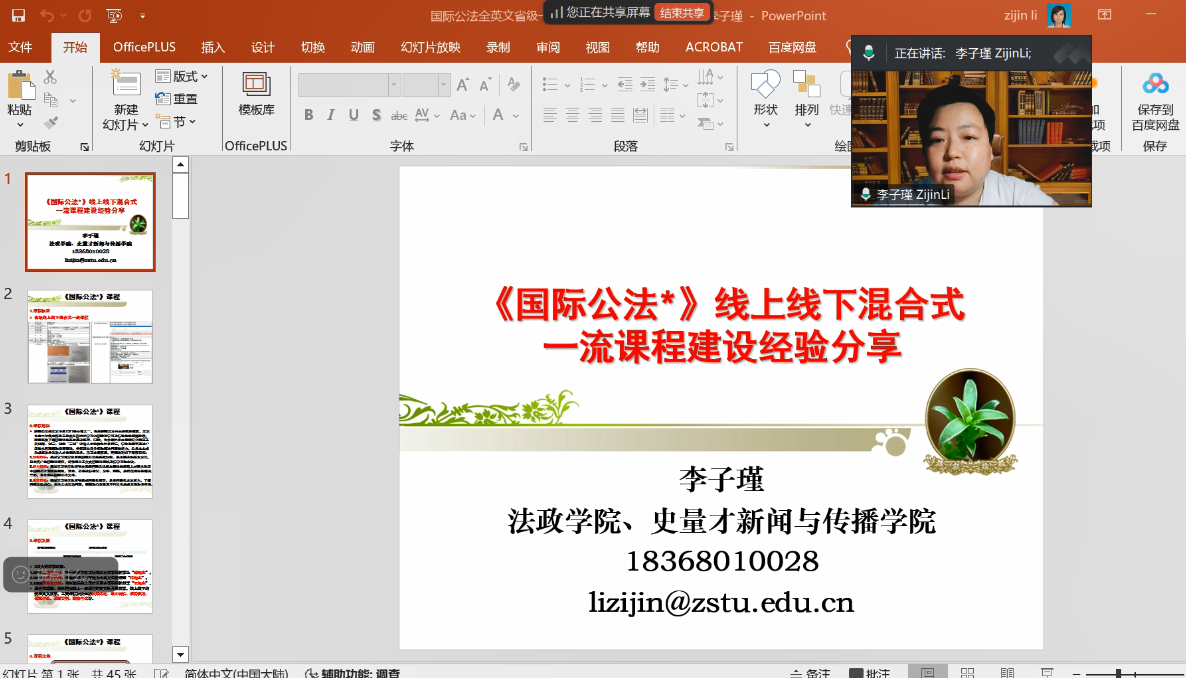Image resolution: width=1186 pixels, height=678 pixels.
Task: Select slide 3 thumbnail in the panel
Action: (90, 451)
